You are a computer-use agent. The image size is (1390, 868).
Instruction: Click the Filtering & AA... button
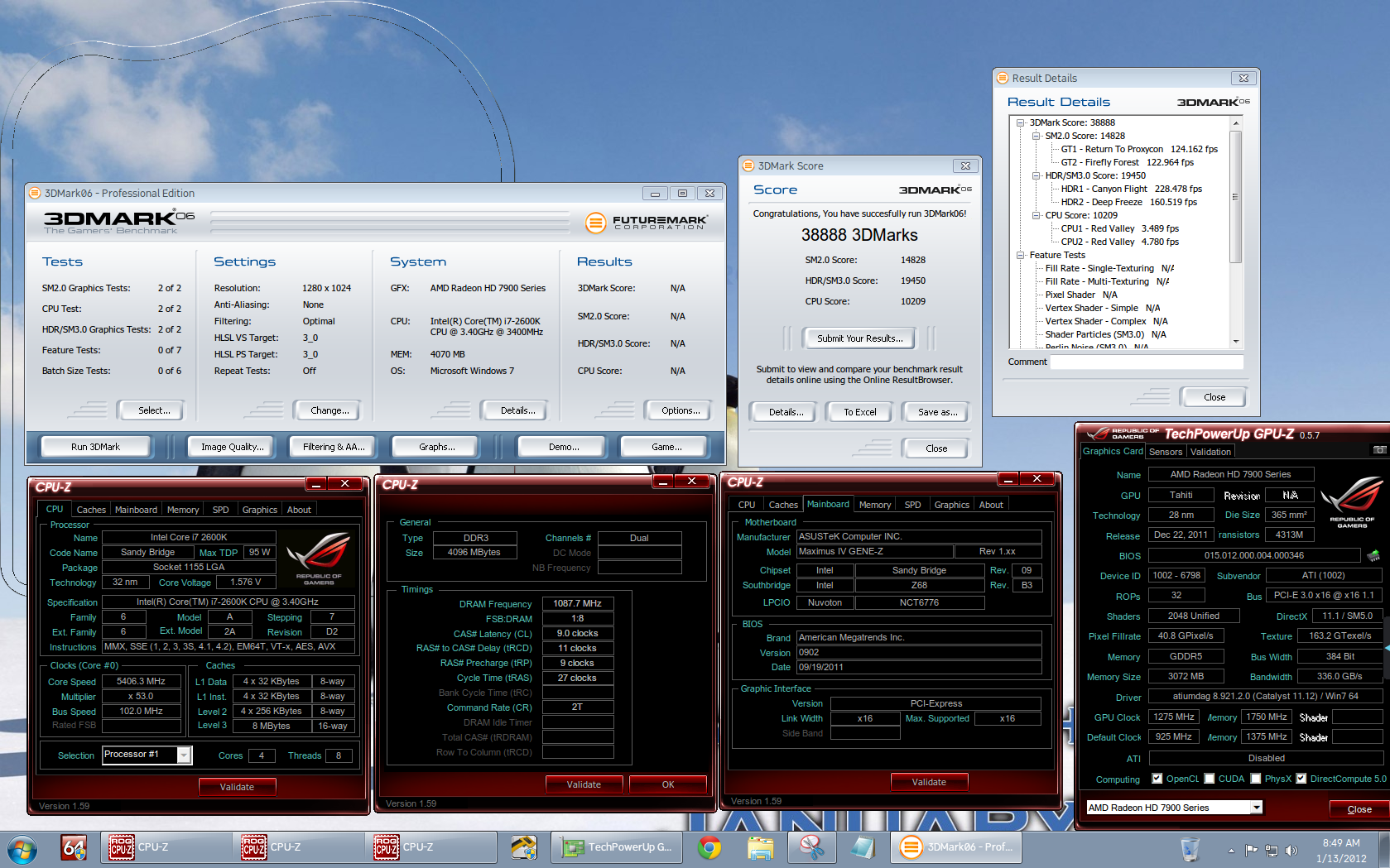pos(334,447)
